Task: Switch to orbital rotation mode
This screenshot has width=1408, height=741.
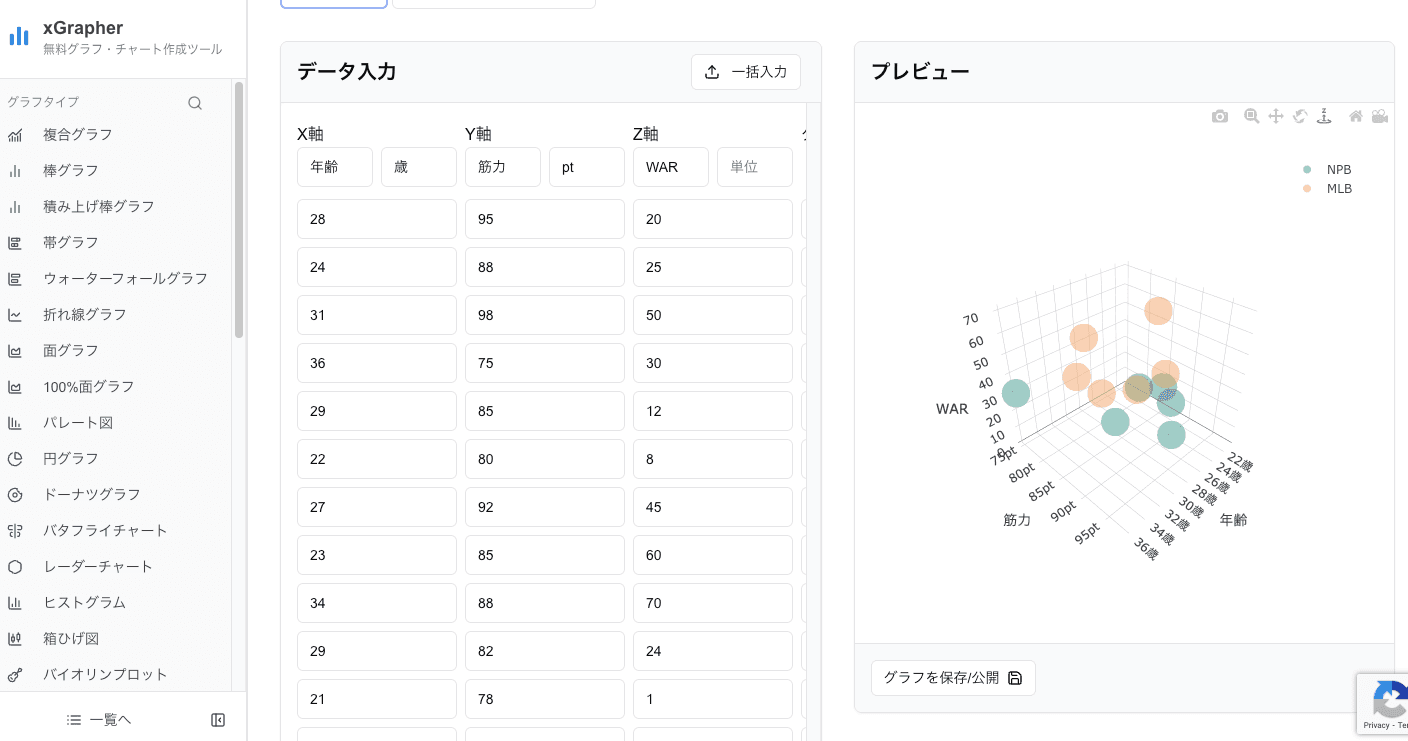Action: coord(1300,116)
